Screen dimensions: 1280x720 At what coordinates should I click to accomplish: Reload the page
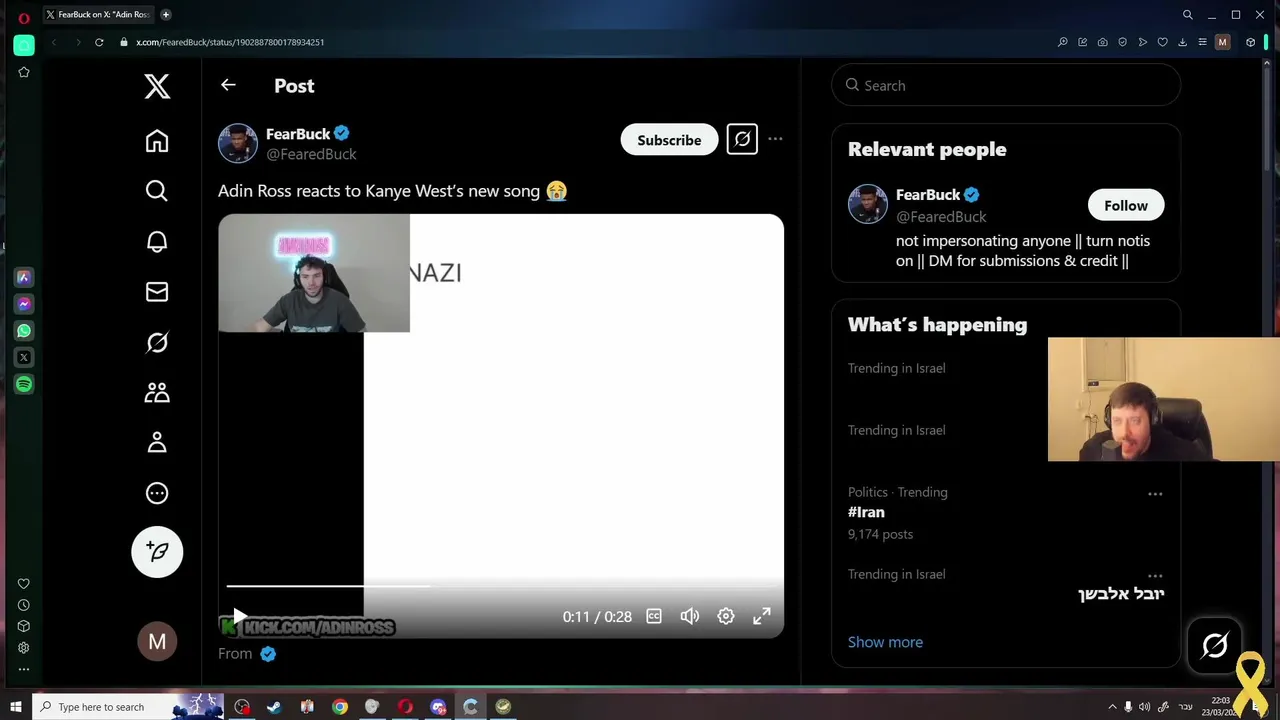point(99,42)
